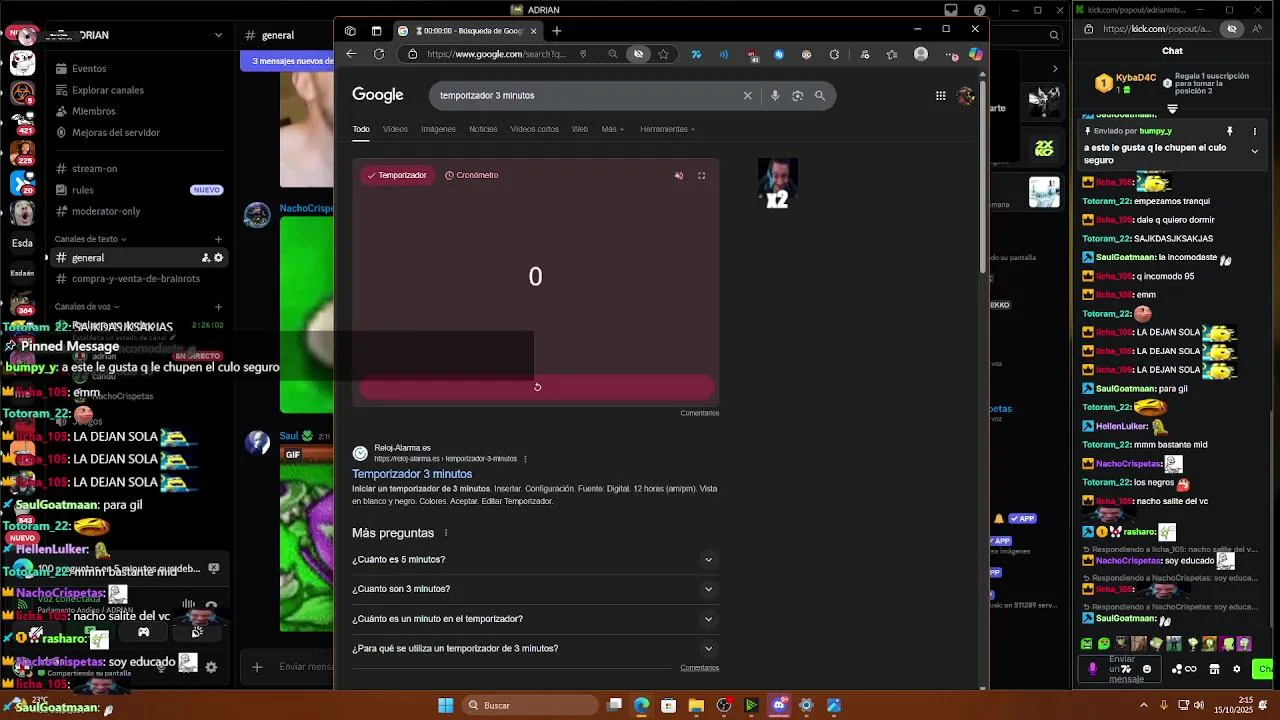
Task: Search by voice in Google search bar
Action: click(775, 95)
